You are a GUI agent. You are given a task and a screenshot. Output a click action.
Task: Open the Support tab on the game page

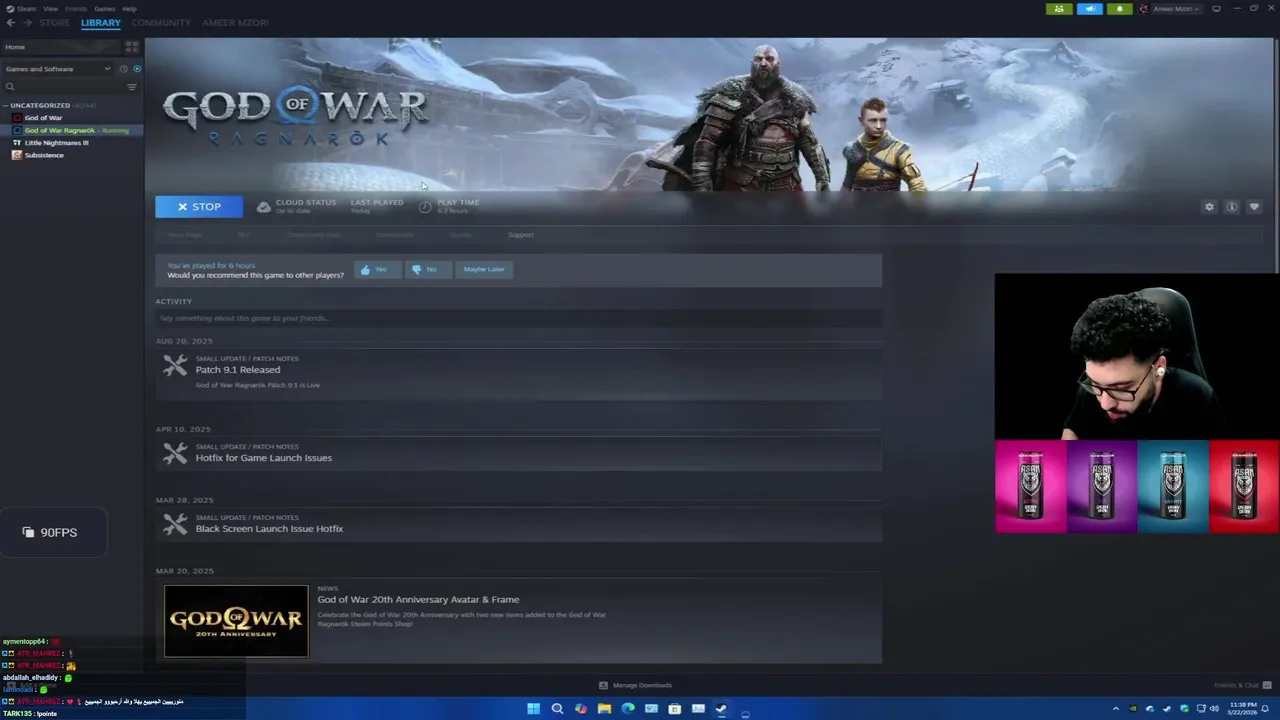coord(520,235)
